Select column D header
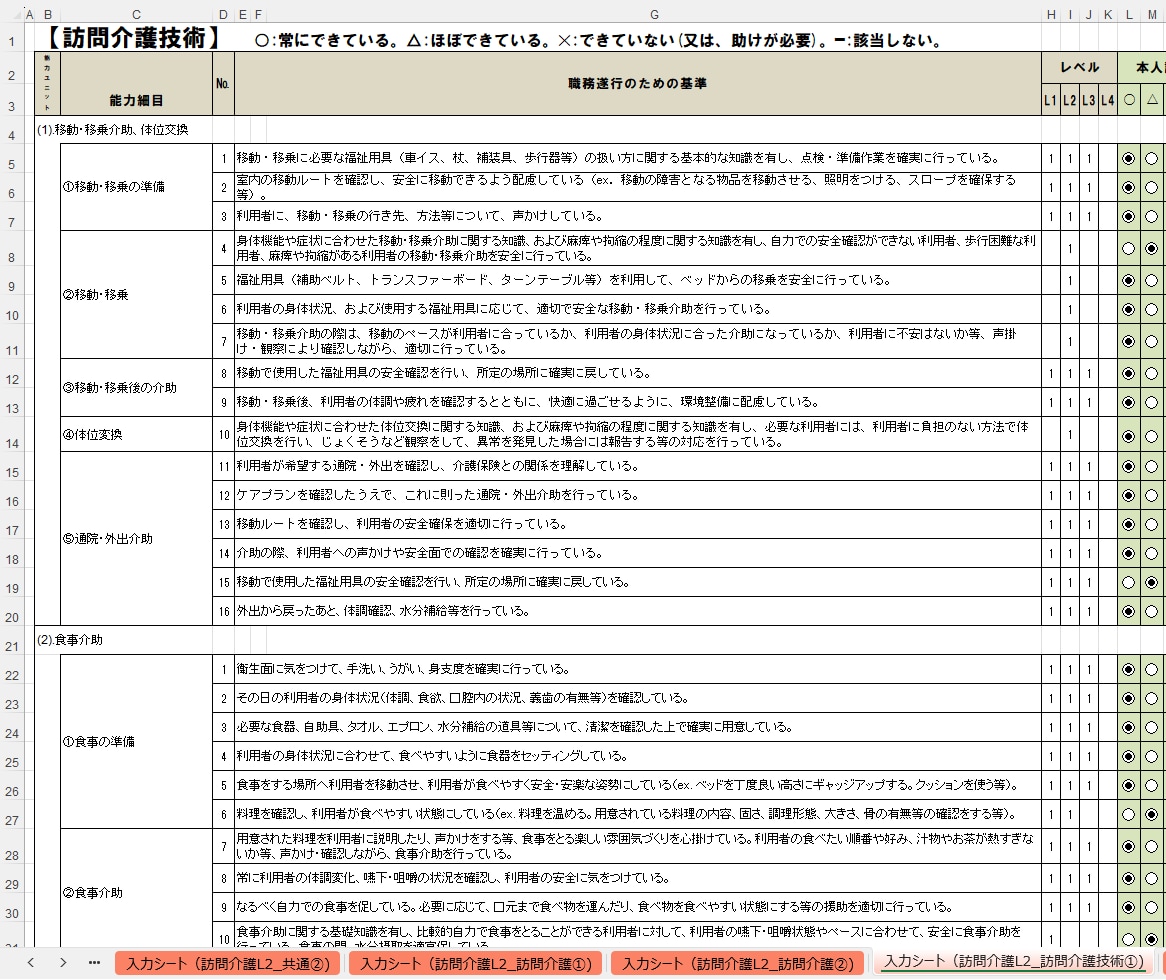 223,14
